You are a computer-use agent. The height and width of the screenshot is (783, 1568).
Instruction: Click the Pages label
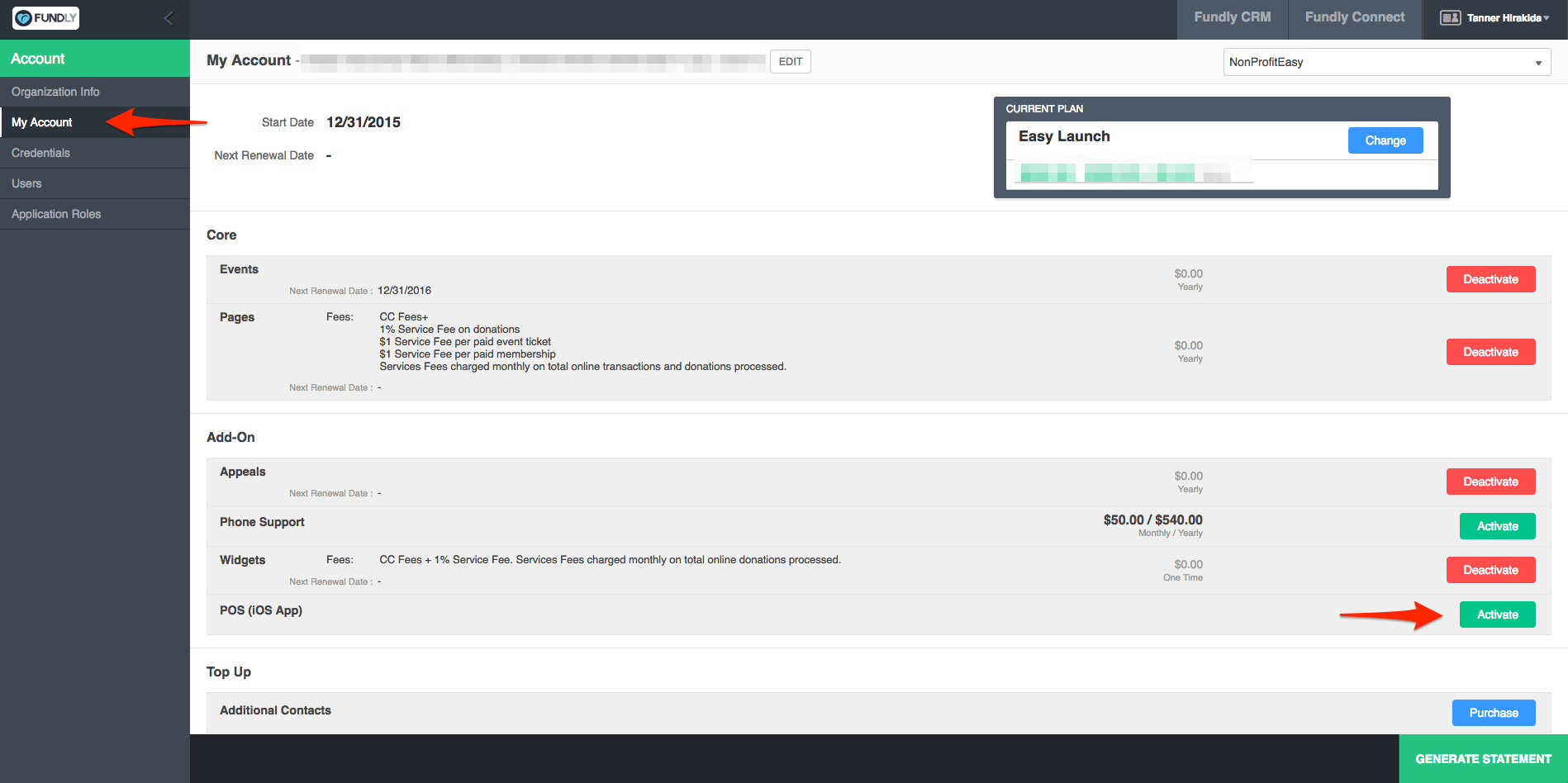point(237,317)
